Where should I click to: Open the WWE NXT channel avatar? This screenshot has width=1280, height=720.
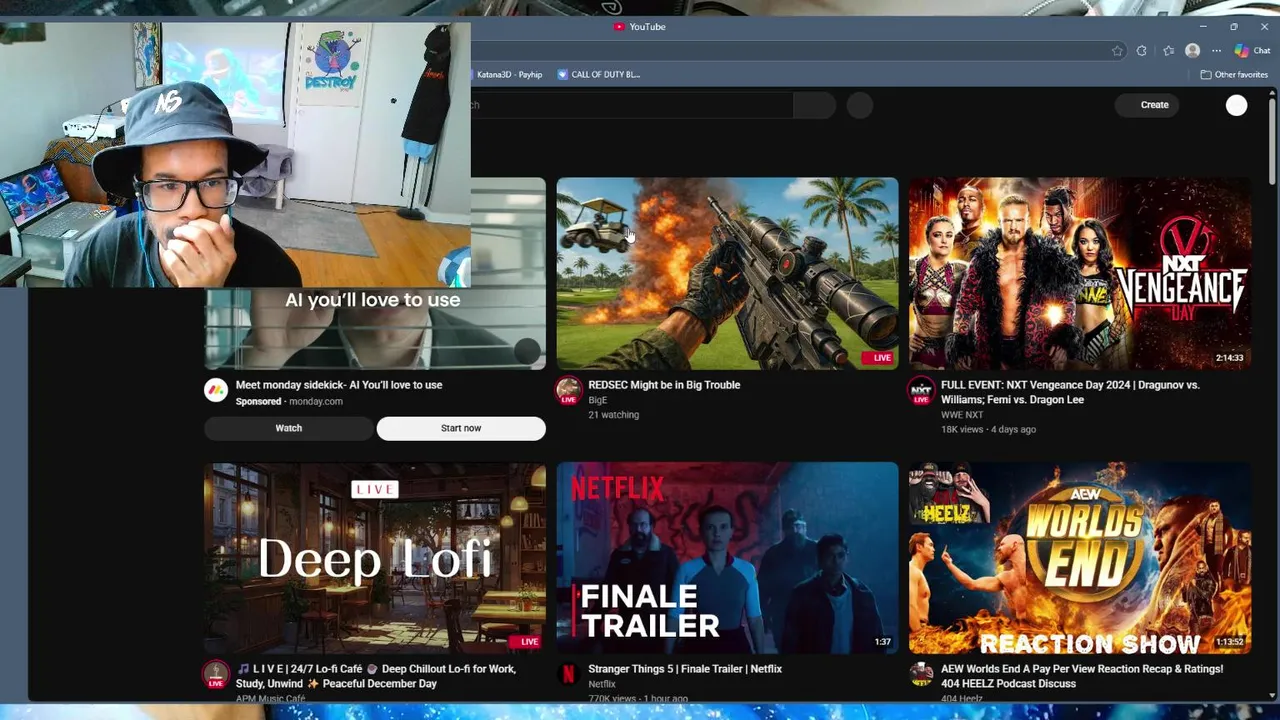coord(921,390)
